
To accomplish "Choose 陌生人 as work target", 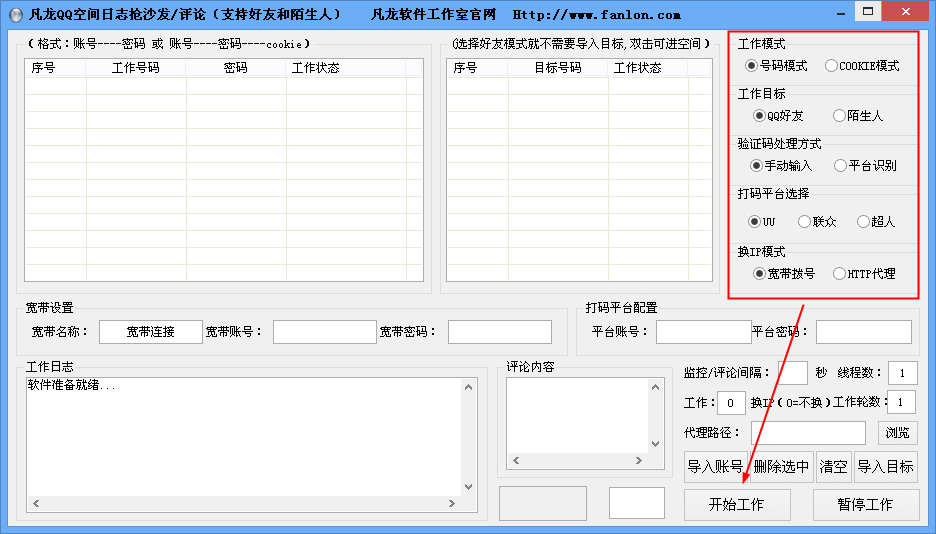I will coord(858,115).
